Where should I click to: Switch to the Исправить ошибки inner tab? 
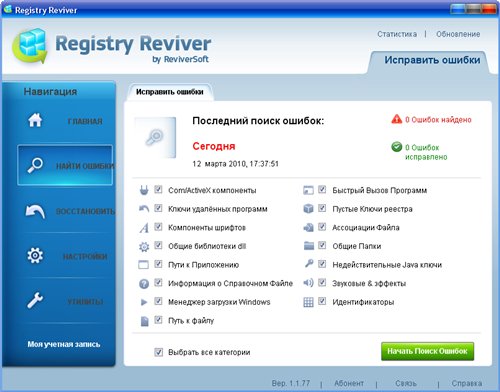(170, 92)
